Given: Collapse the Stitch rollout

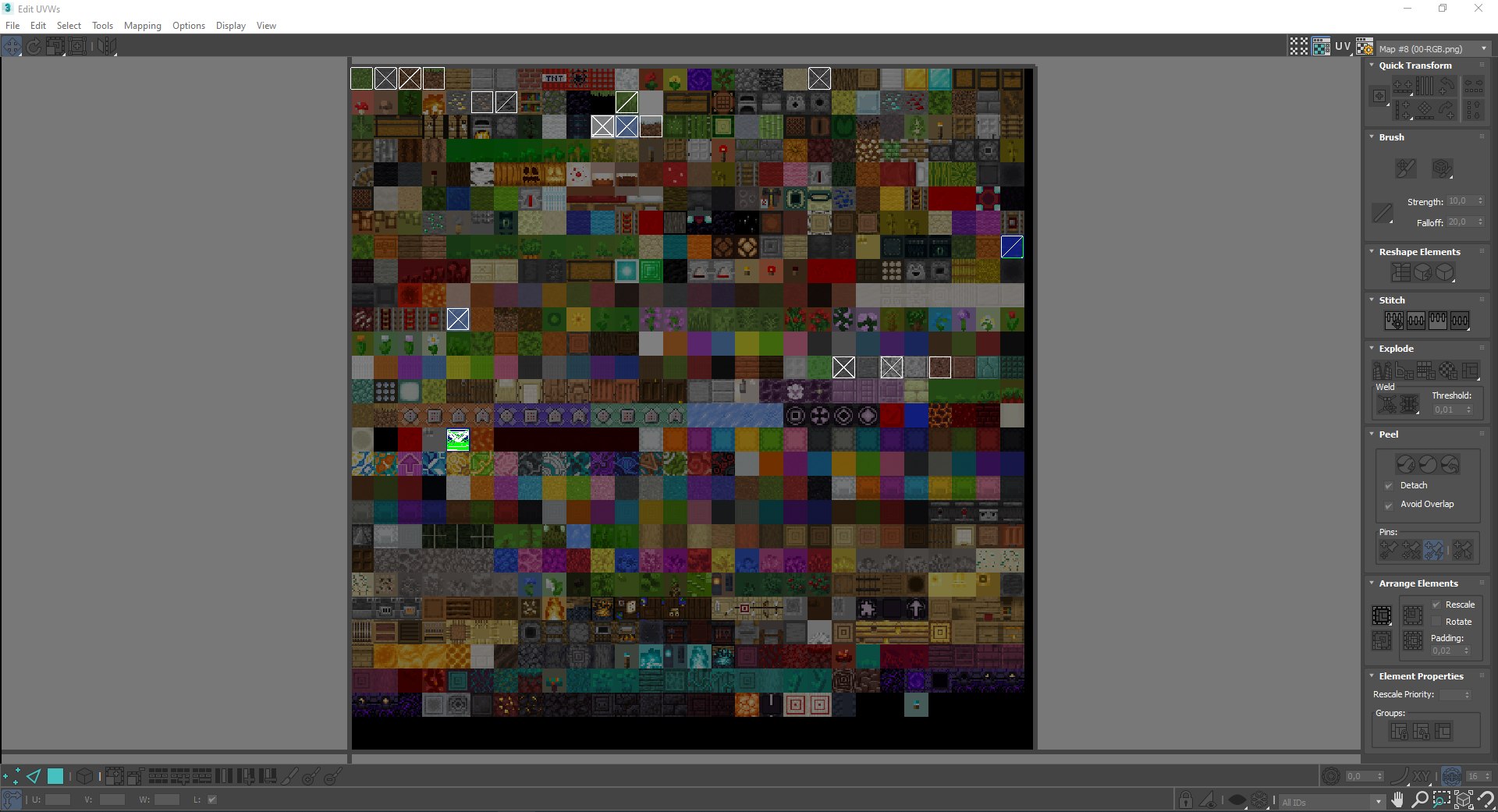Looking at the screenshot, I should [x=1372, y=300].
